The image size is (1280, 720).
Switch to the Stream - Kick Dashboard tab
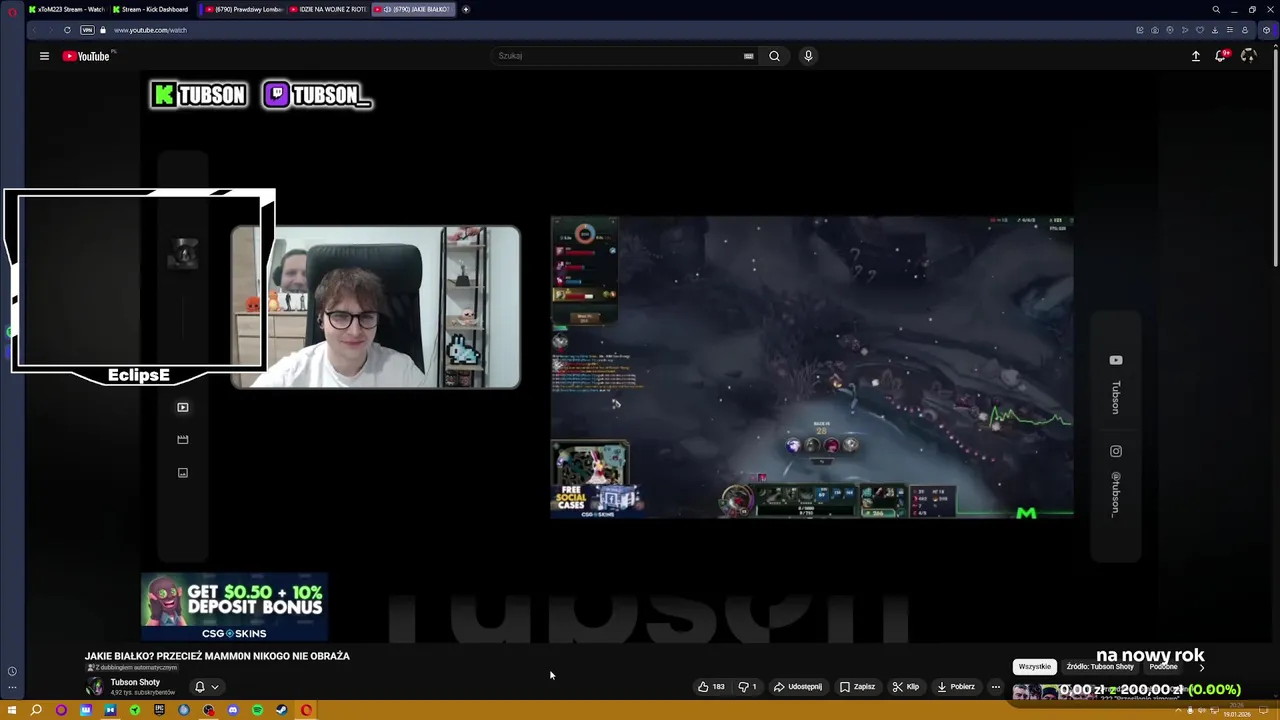(150, 9)
